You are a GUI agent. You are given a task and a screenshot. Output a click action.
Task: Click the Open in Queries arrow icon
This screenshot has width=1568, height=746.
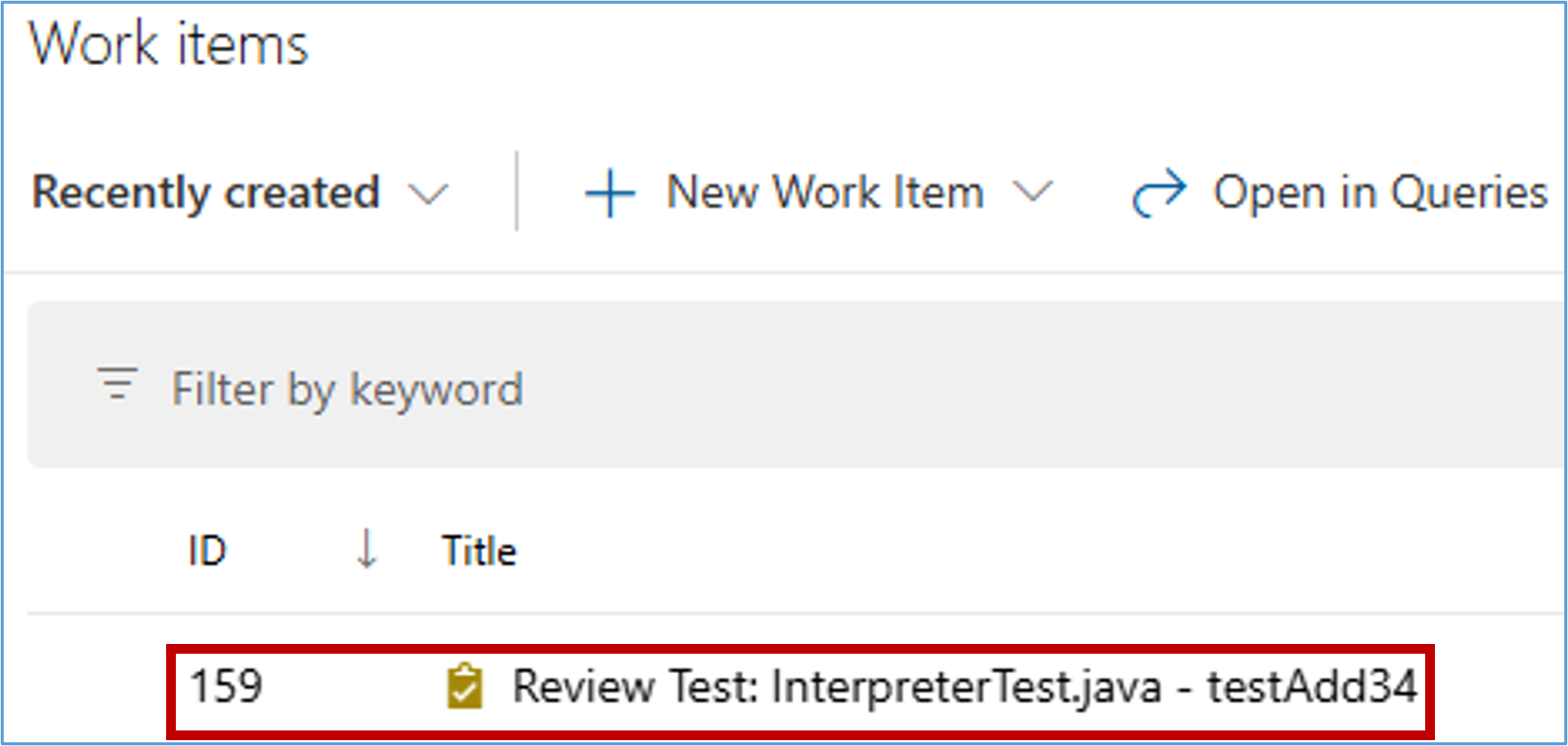pos(1158,192)
